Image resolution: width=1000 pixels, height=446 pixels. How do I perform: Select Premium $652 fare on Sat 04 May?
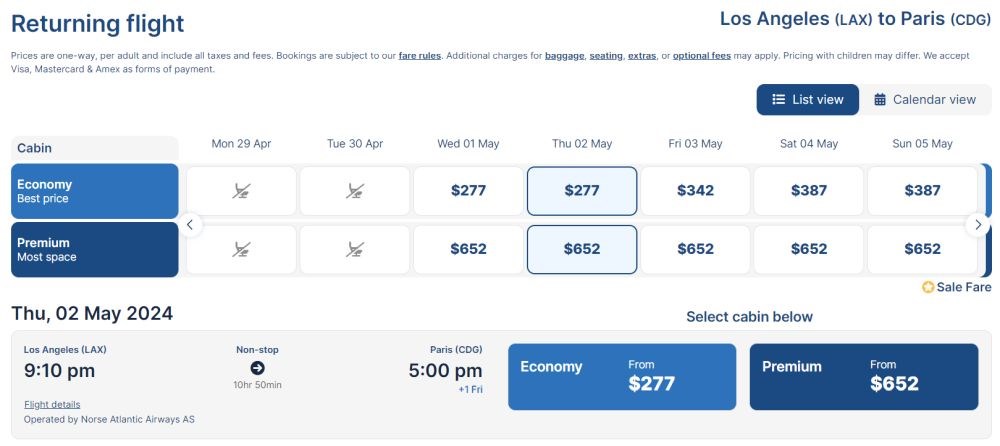point(809,249)
